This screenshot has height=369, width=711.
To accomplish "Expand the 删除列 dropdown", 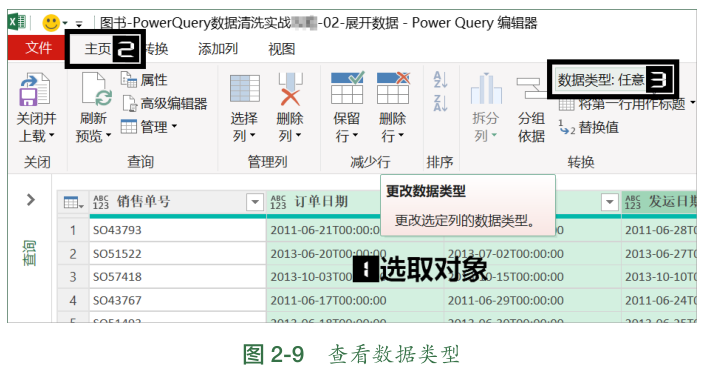I will click(x=298, y=135).
